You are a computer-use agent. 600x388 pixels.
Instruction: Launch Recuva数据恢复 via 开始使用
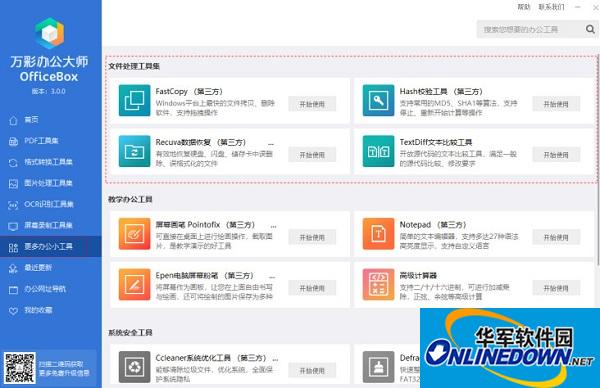(x=312, y=155)
